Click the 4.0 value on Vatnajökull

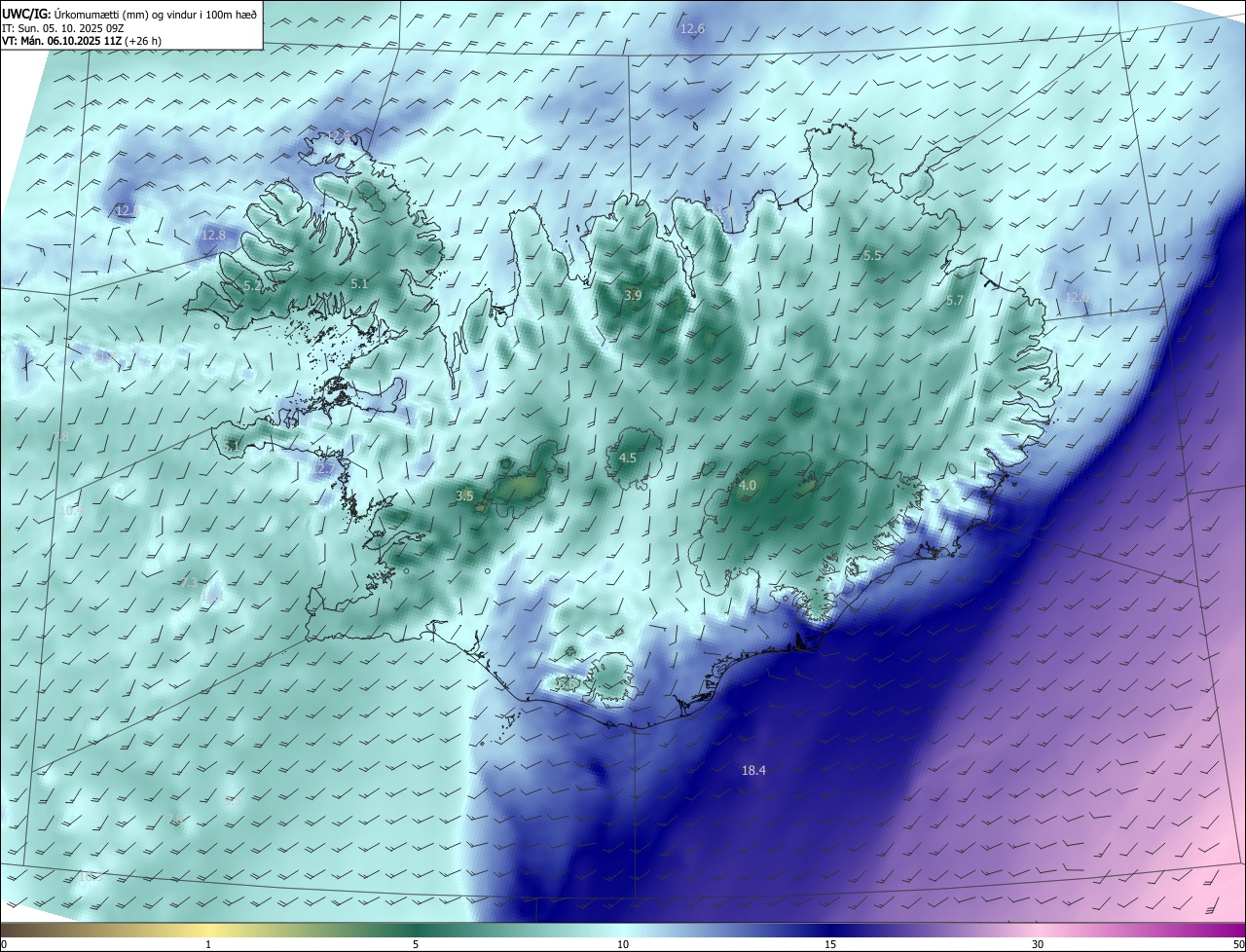748,485
